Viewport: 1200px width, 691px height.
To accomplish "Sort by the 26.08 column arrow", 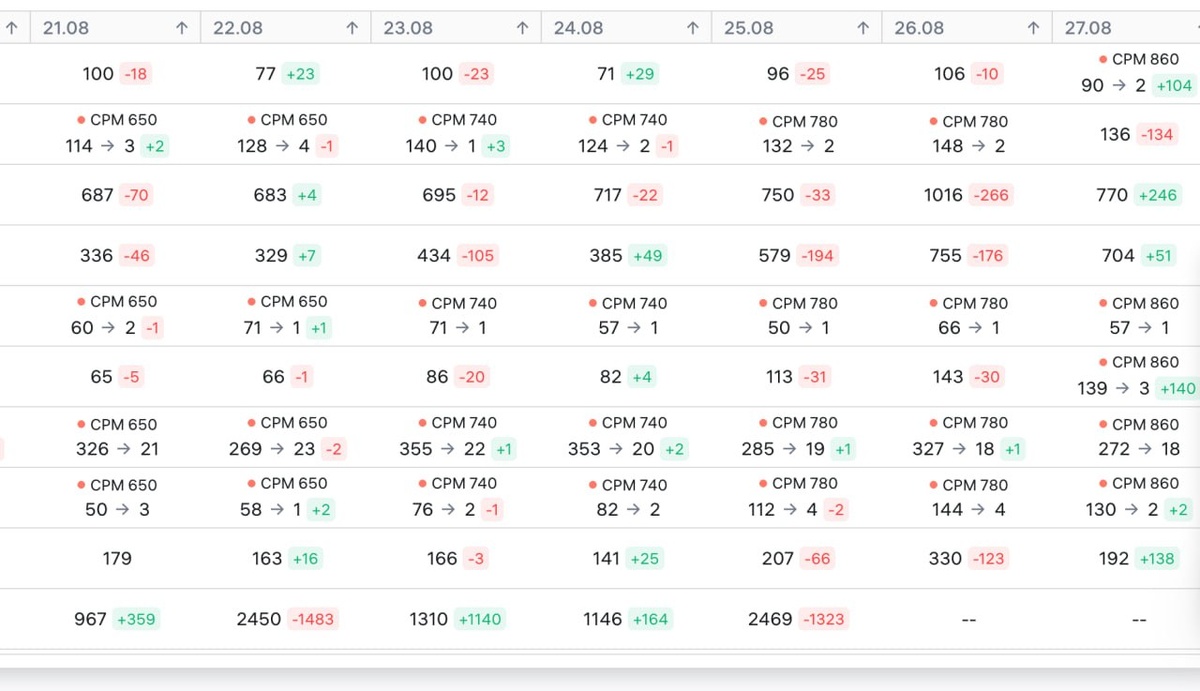I will click(x=1033, y=29).
